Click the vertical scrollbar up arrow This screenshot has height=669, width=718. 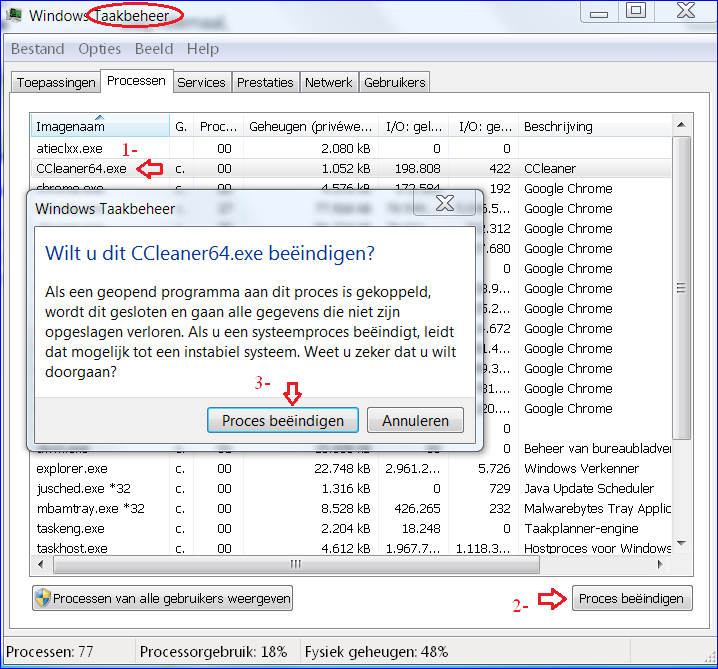(681, 125)
